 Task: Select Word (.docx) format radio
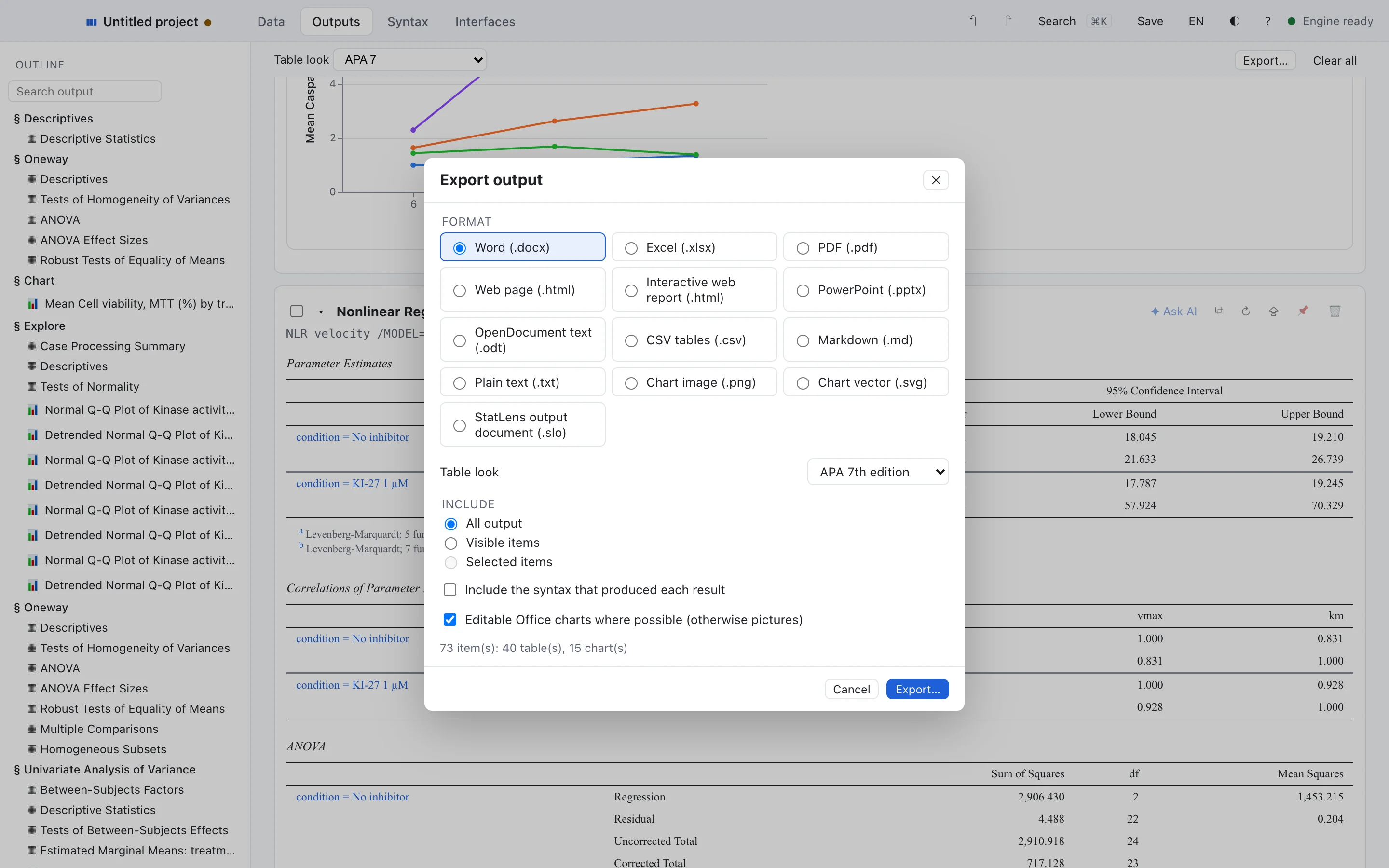(x=522, y=247)
